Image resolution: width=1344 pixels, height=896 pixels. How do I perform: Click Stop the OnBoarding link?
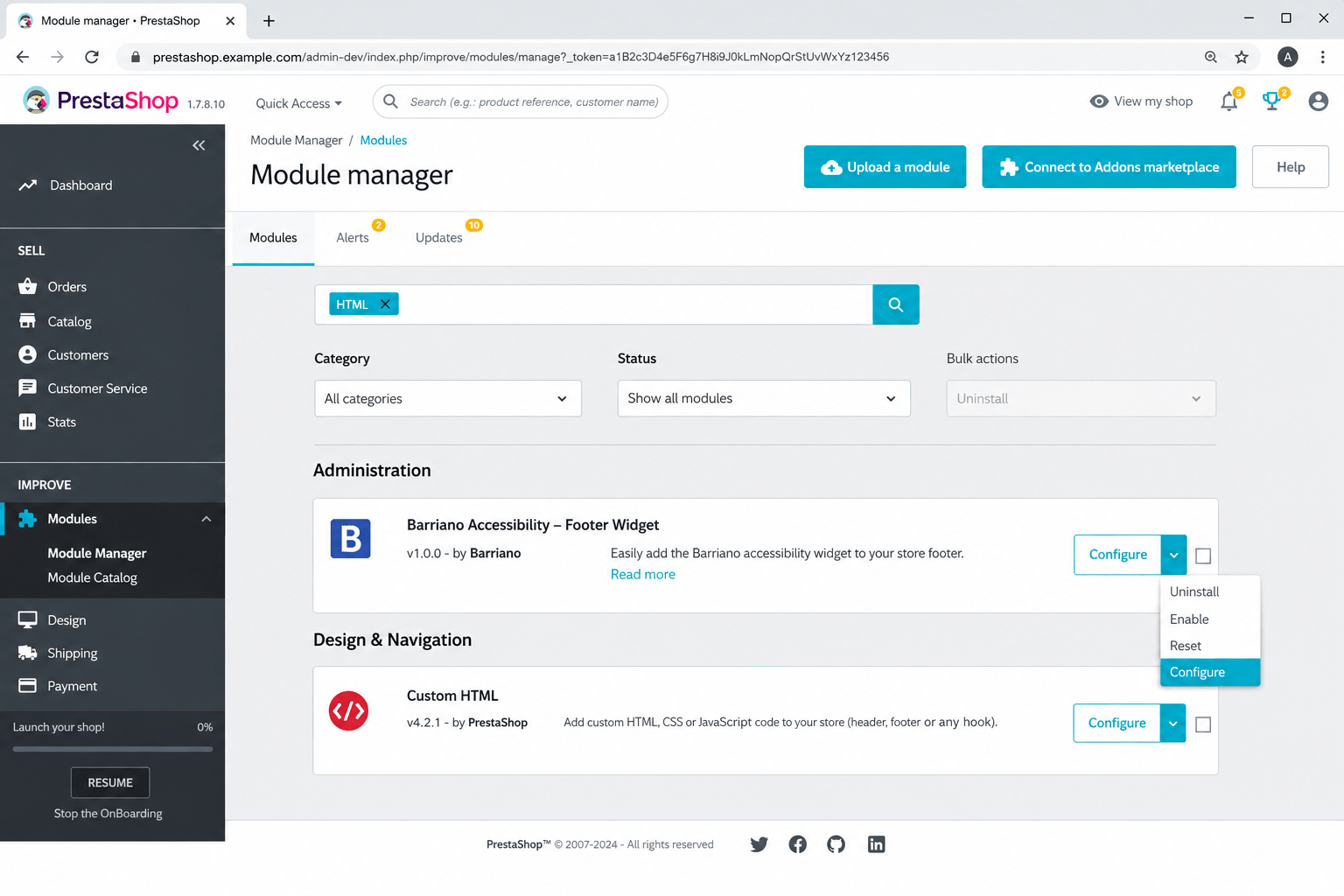pyautogui.click(x=108, y=814)
